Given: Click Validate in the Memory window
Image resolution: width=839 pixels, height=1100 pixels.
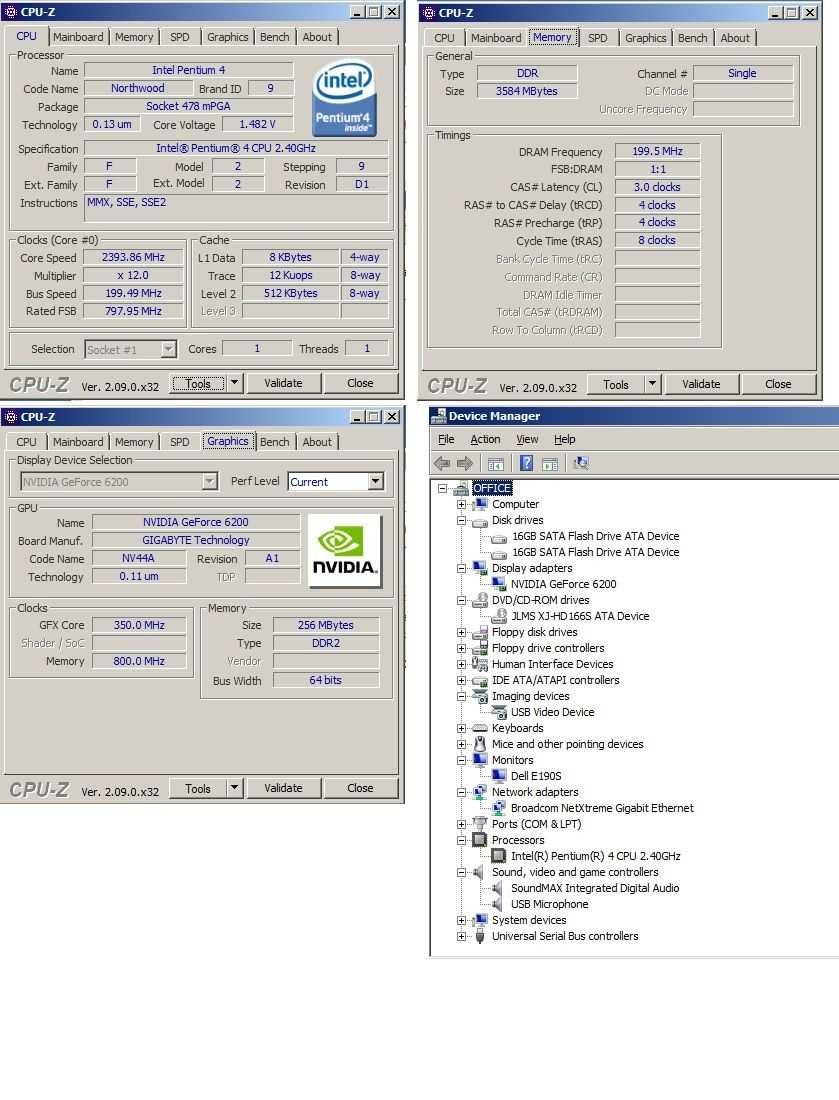Looking at the screenshot, I should tap(701, 384).
